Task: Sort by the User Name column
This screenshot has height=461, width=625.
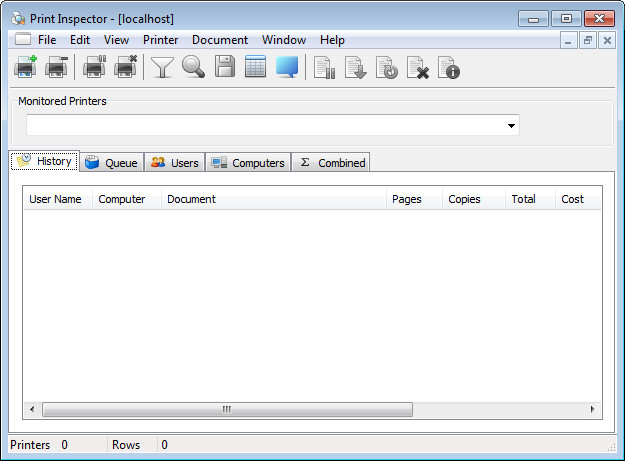Action: click(58, 199)
